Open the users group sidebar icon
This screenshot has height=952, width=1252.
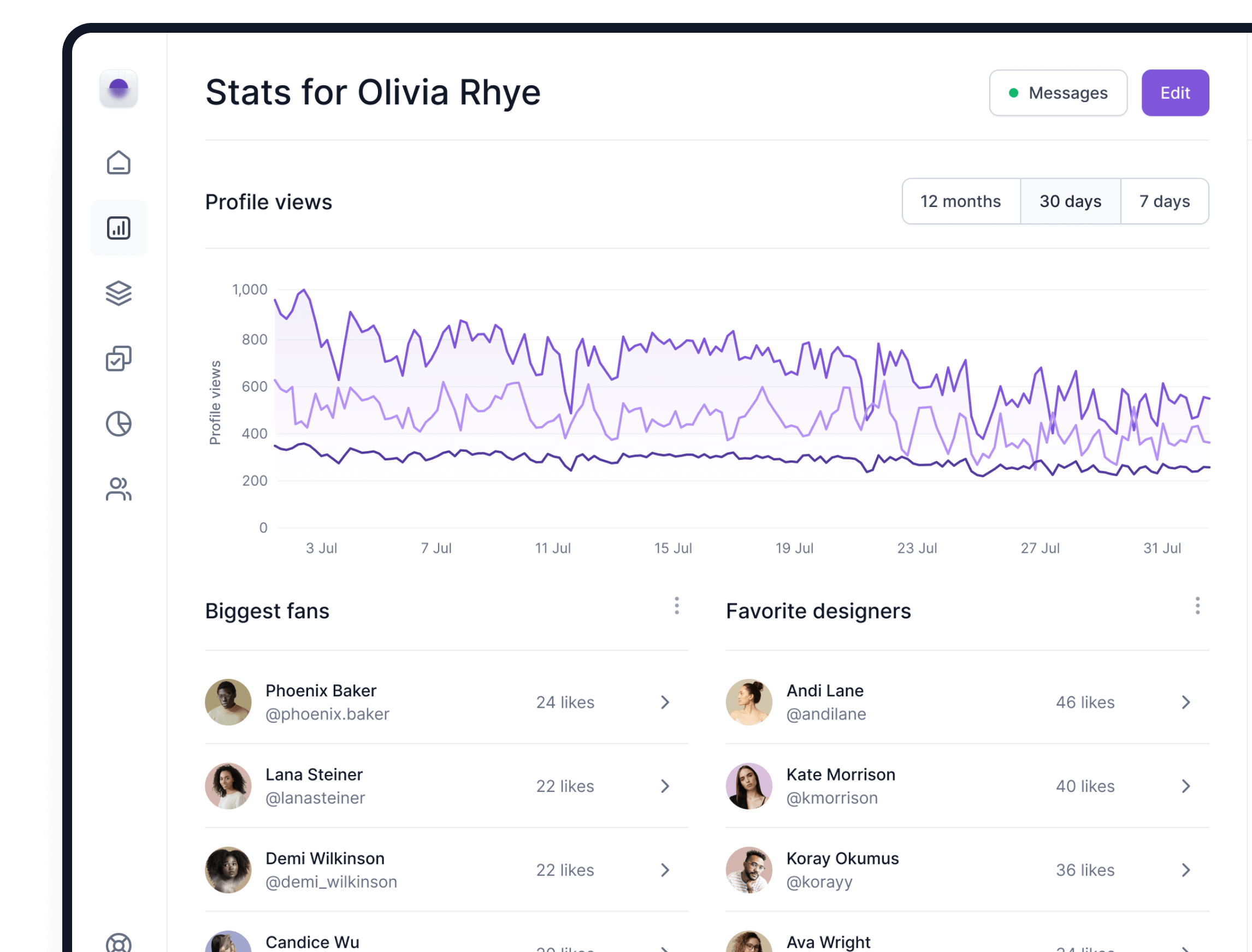pos(119,489)
